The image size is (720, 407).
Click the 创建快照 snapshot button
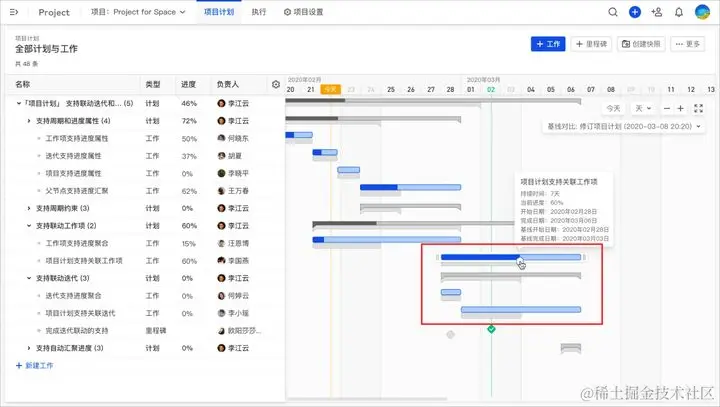click(641, 44)
